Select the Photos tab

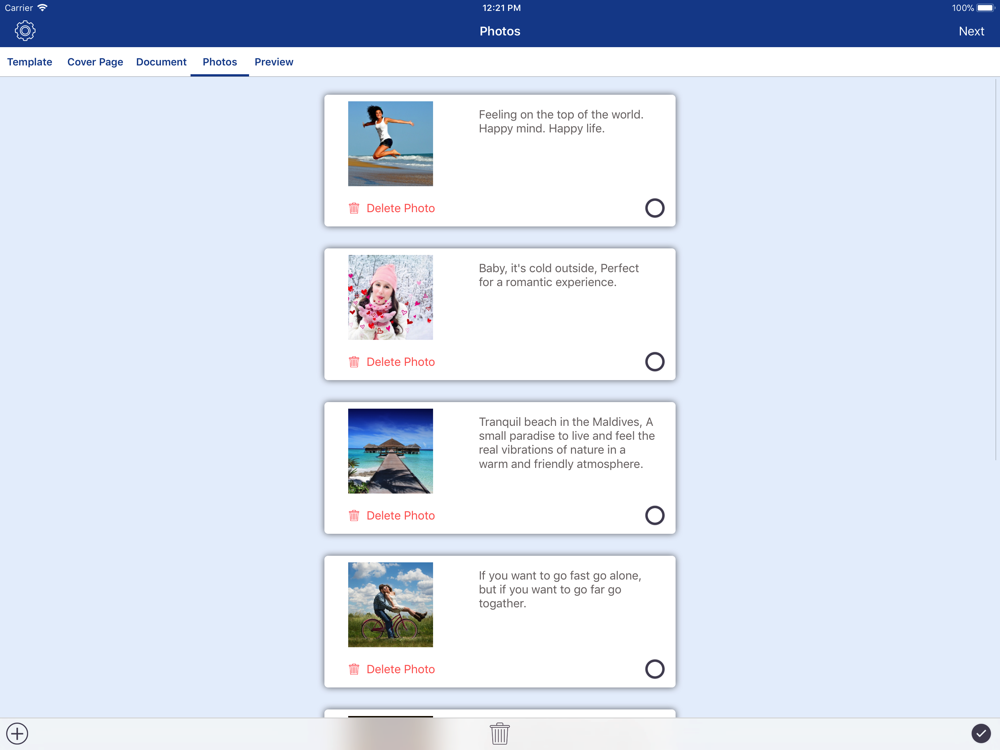click(220, 62)
